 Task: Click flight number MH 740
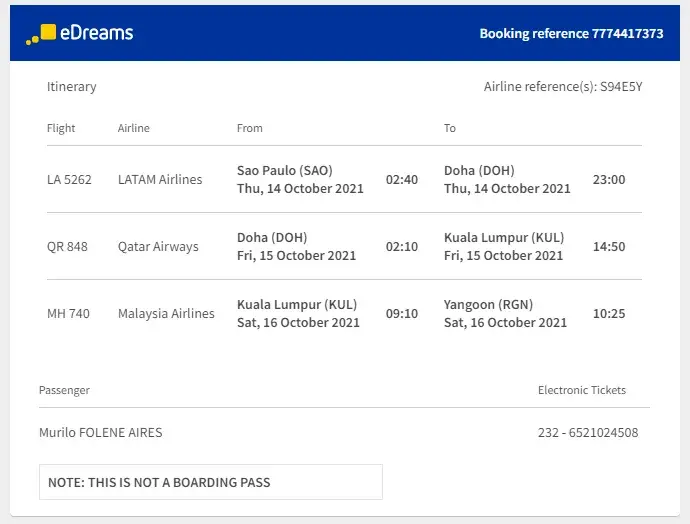coord(68,314)
